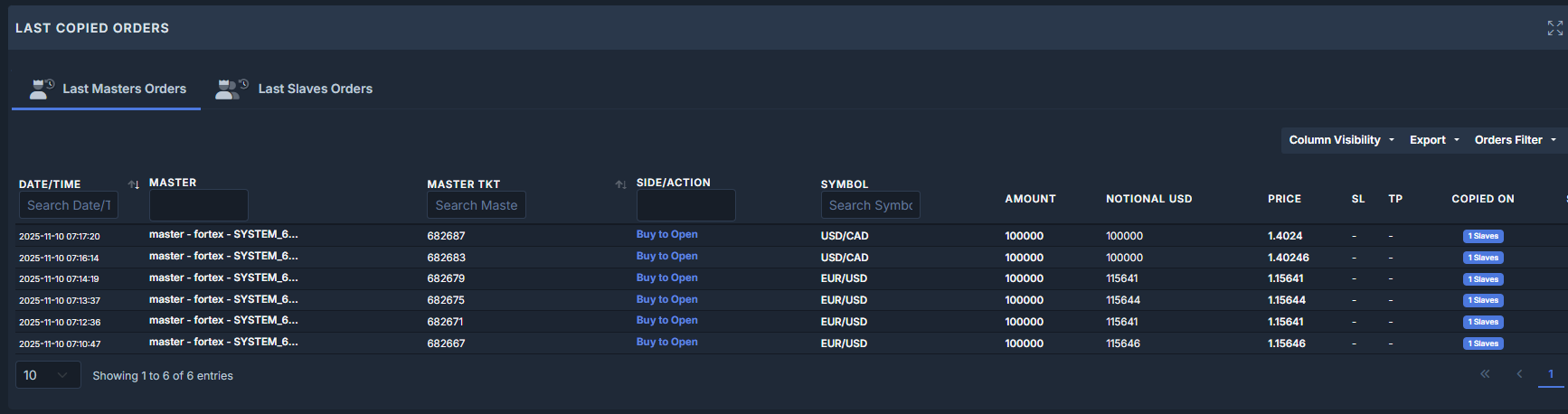Image resolution: width=1568 pixels, height=414 pixels.
Task: Expand the Orders Filter dropdown
Action: tap(1515, 140)
